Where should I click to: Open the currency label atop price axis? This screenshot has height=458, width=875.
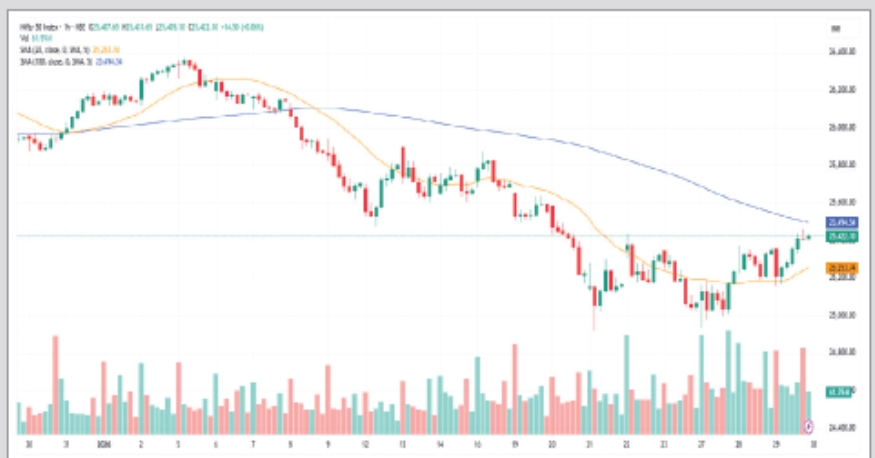(x=835, y=29)
